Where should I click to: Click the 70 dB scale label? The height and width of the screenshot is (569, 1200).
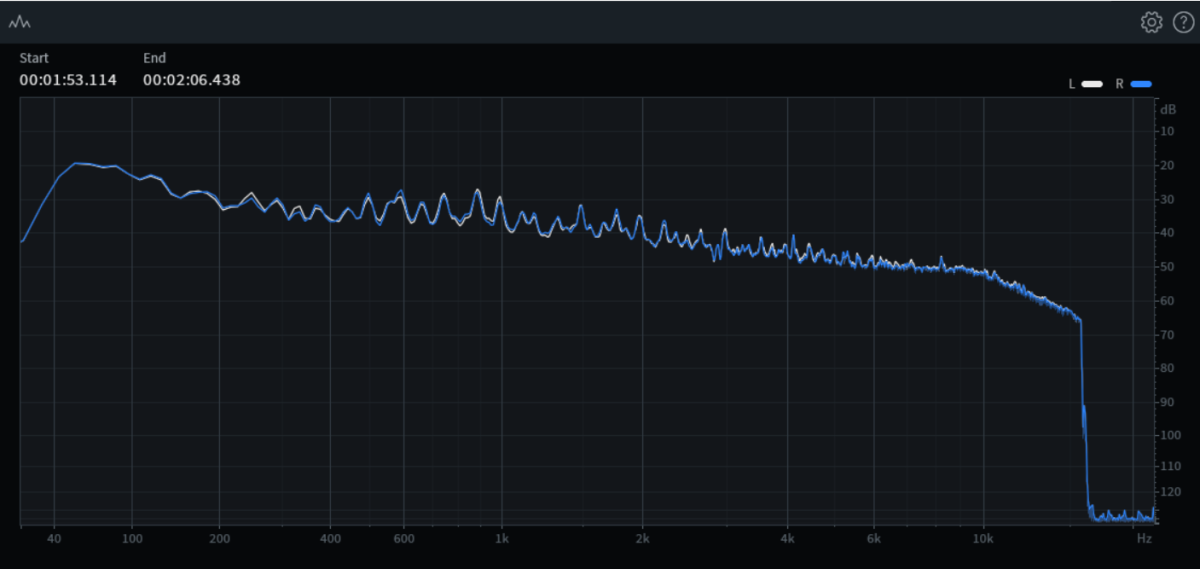pyautogui.click(x=1168, y=334)
